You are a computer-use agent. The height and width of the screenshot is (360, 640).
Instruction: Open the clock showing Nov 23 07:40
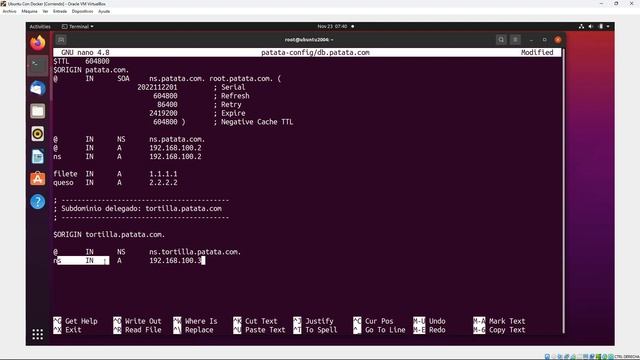(332, 27)
